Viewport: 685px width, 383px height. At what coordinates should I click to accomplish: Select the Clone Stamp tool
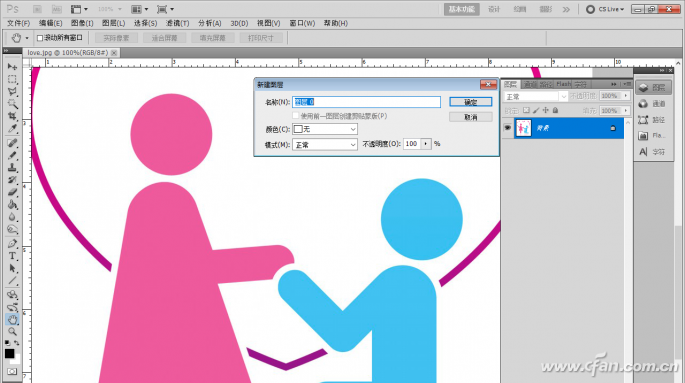[x=12, y=167]
